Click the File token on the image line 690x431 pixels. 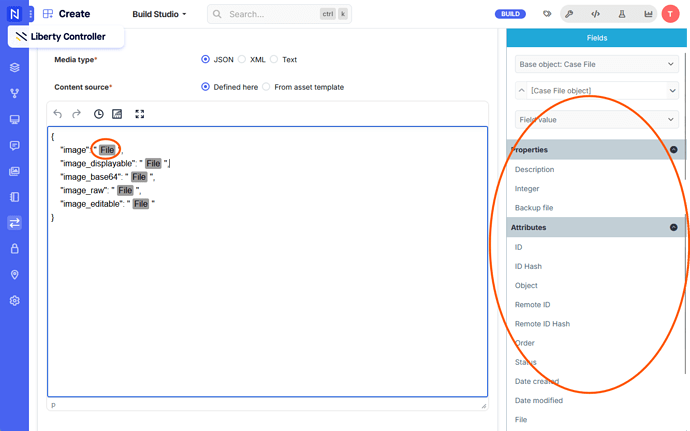click(x=107, y=150)
